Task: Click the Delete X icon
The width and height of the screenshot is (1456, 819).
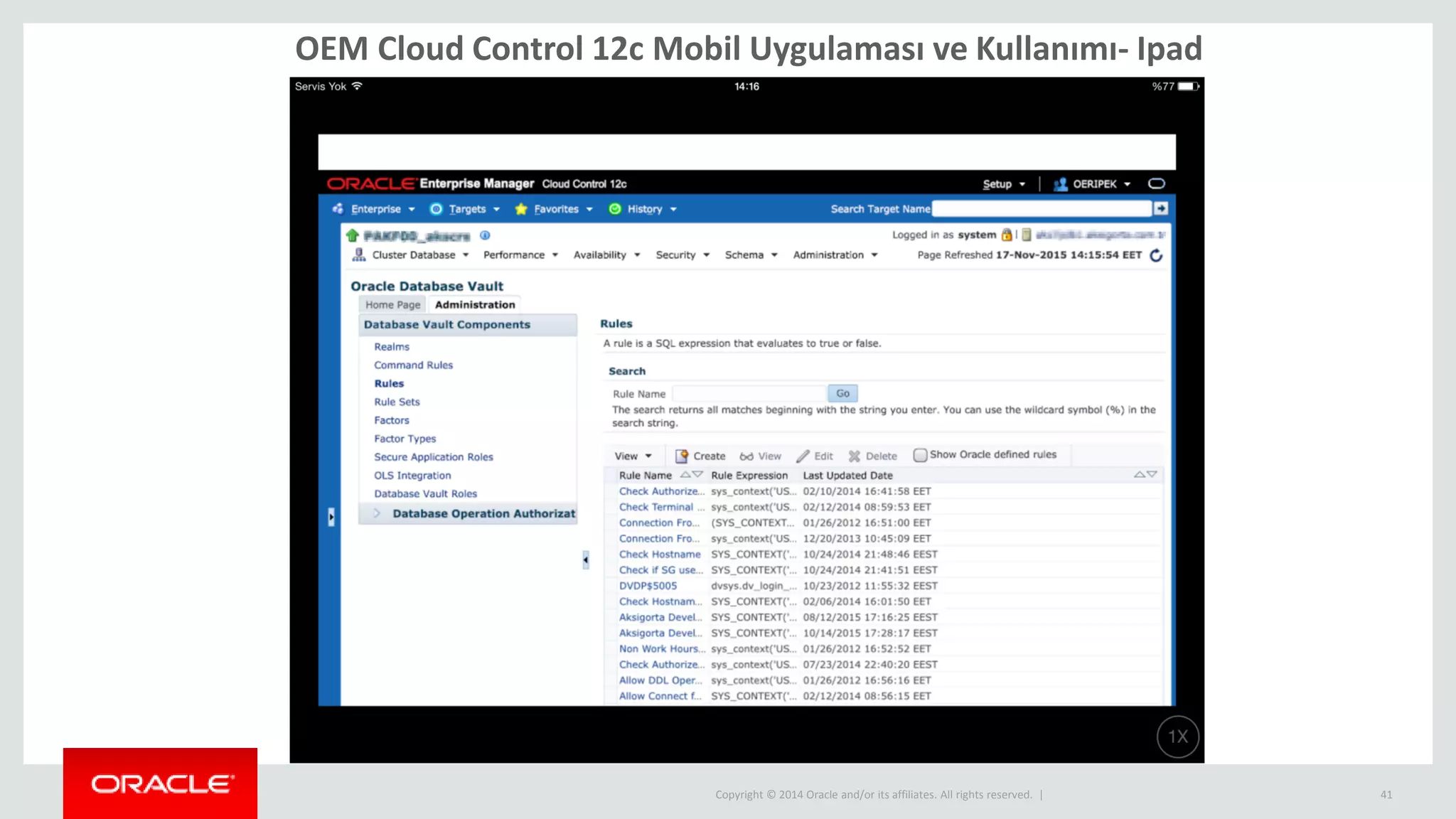Action: [x=855, y=456]
